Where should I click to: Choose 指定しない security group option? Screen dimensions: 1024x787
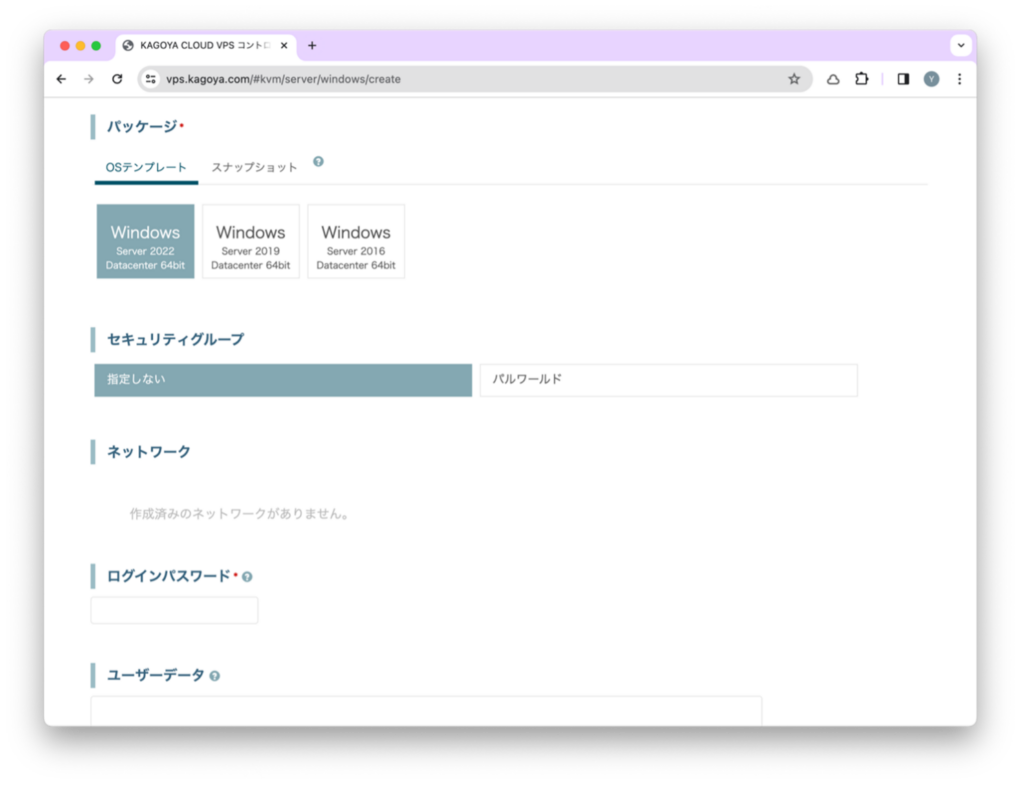tap(283, 380)
